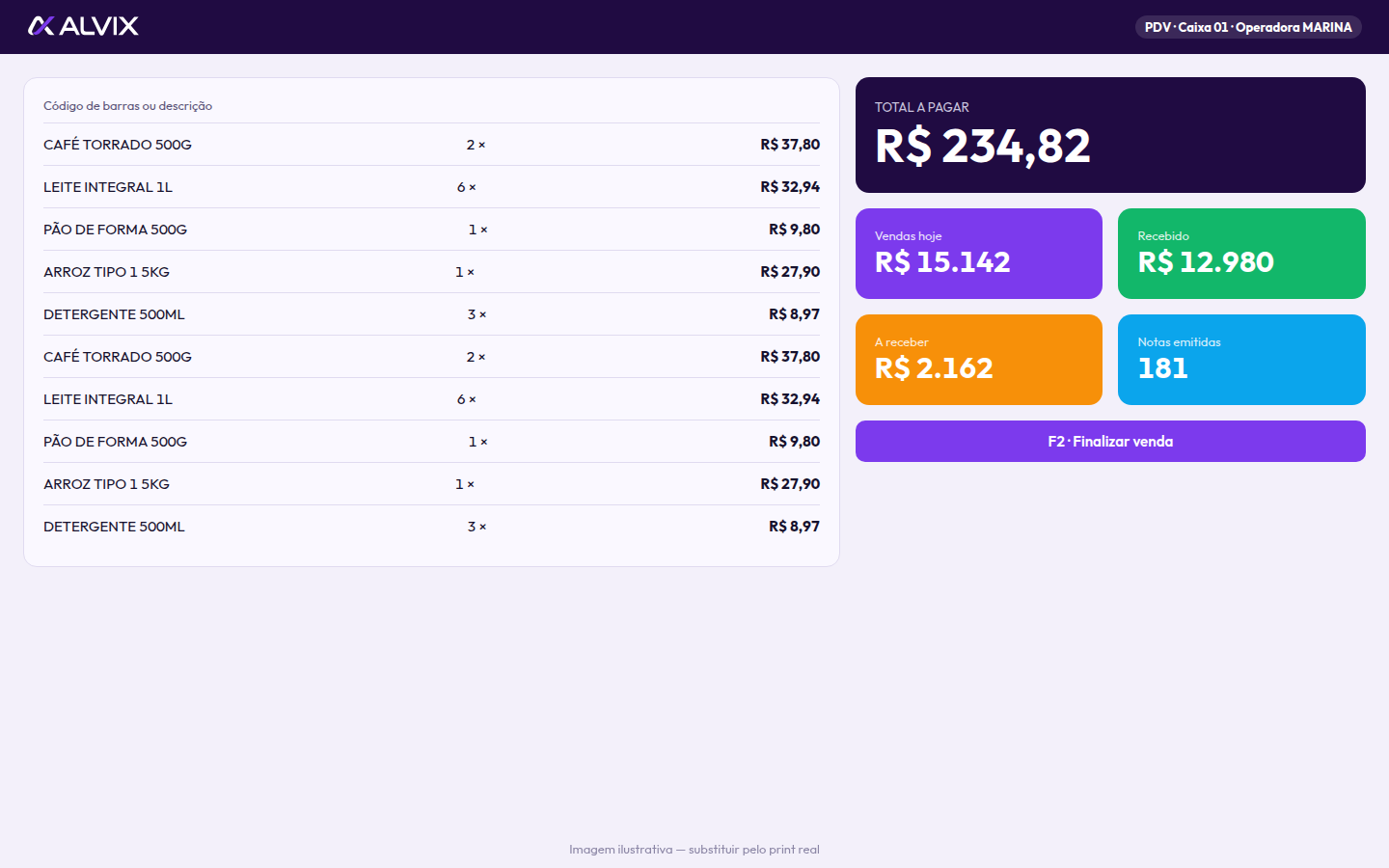The width and height of the screenshot is (1389, 868).
Task: Select the first LEITE INTEGRAL 1L row
Action: [431, 187]
